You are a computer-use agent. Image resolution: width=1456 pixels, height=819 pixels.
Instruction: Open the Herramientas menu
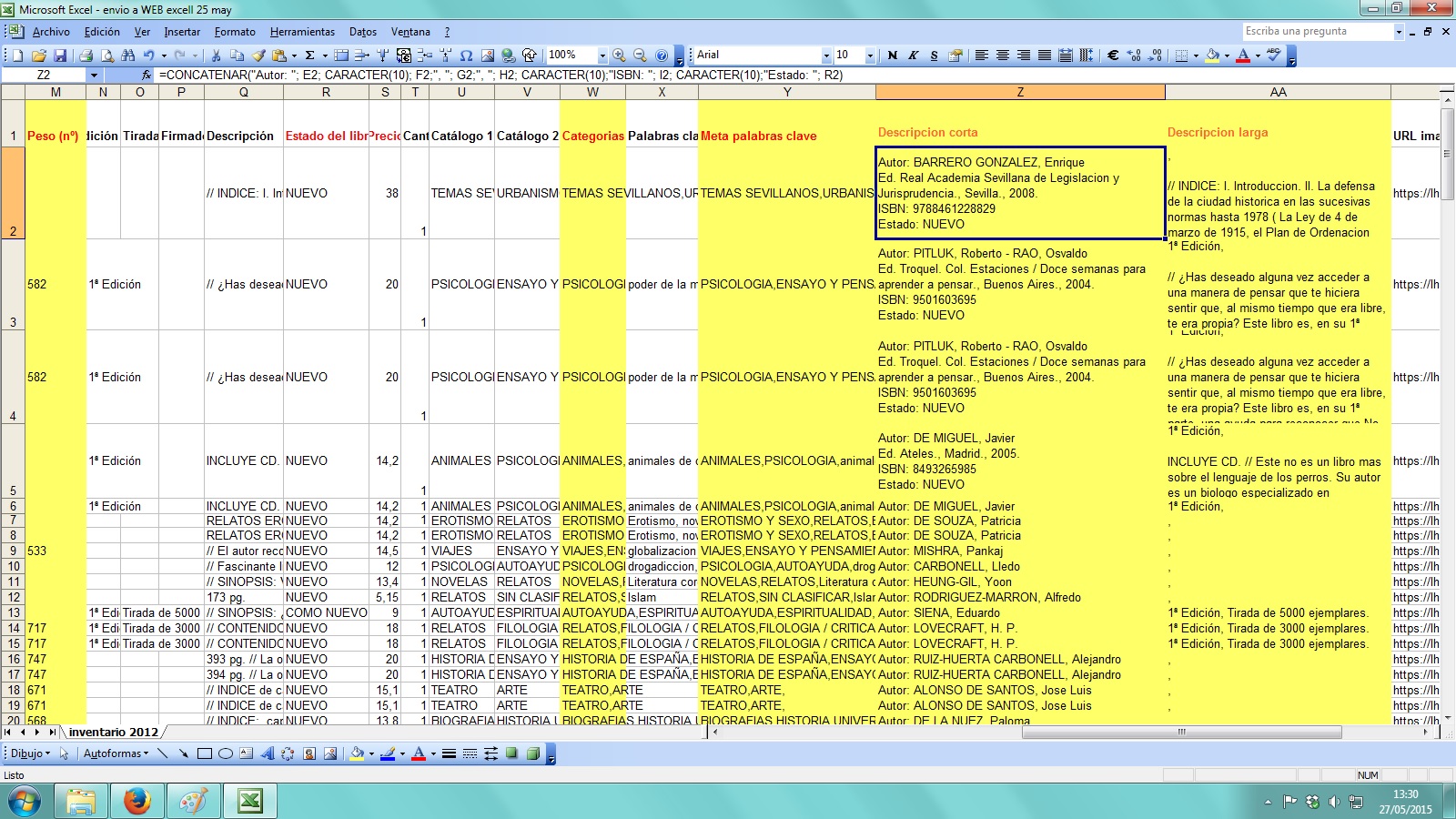[302, 32]
